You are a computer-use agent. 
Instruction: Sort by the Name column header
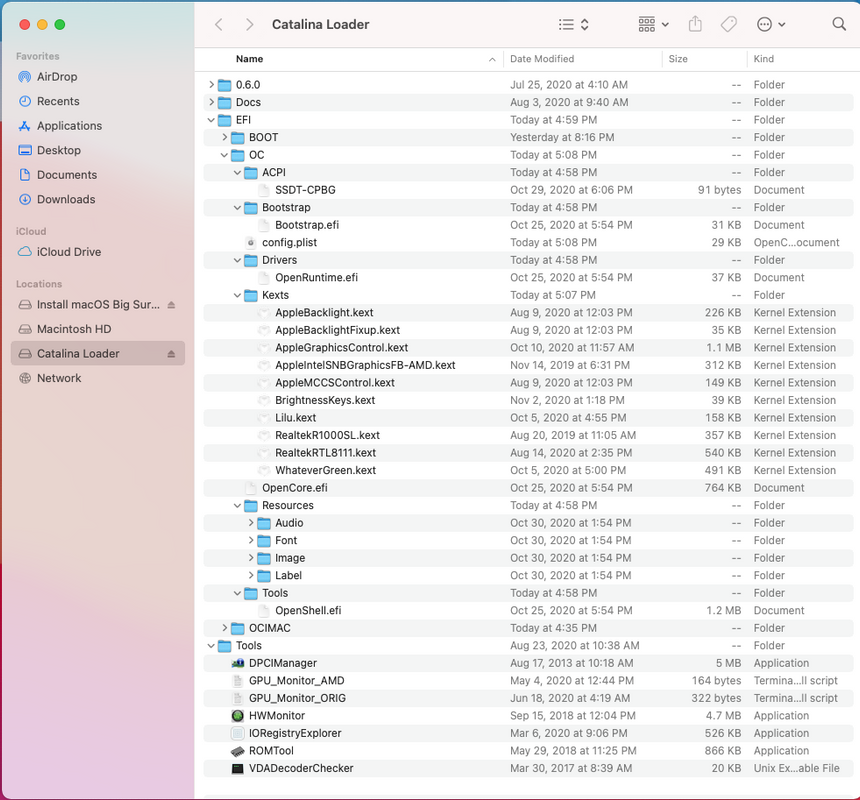click(249, 59)
